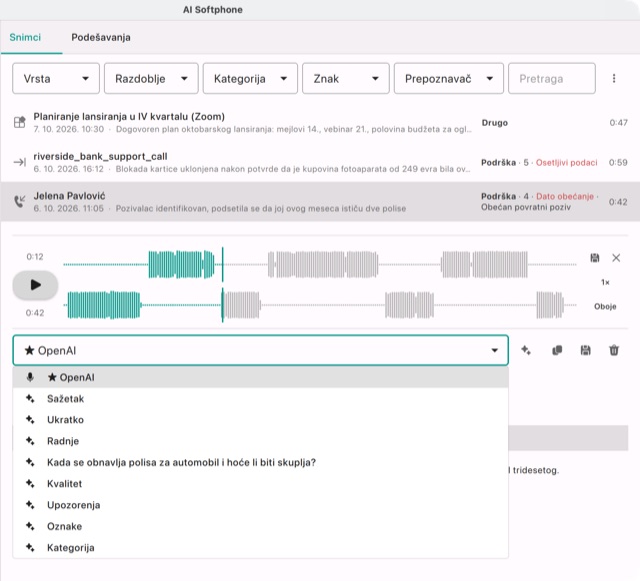The image size is (640, 581).
Task: Click the sparkle icon beside Upozorenja
Action: pos(30,505)
